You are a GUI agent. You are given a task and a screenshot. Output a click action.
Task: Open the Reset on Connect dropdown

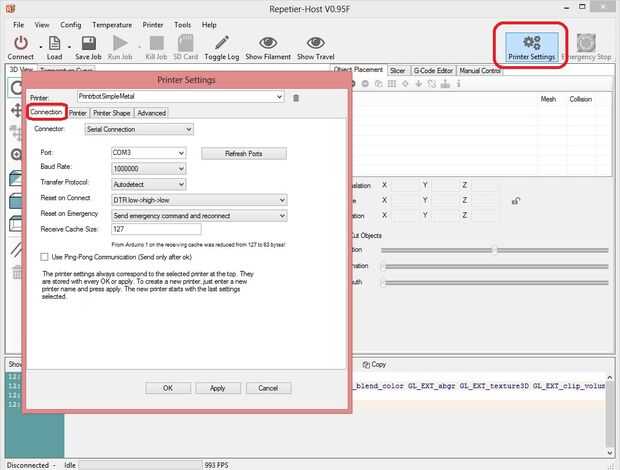[199, 200]
